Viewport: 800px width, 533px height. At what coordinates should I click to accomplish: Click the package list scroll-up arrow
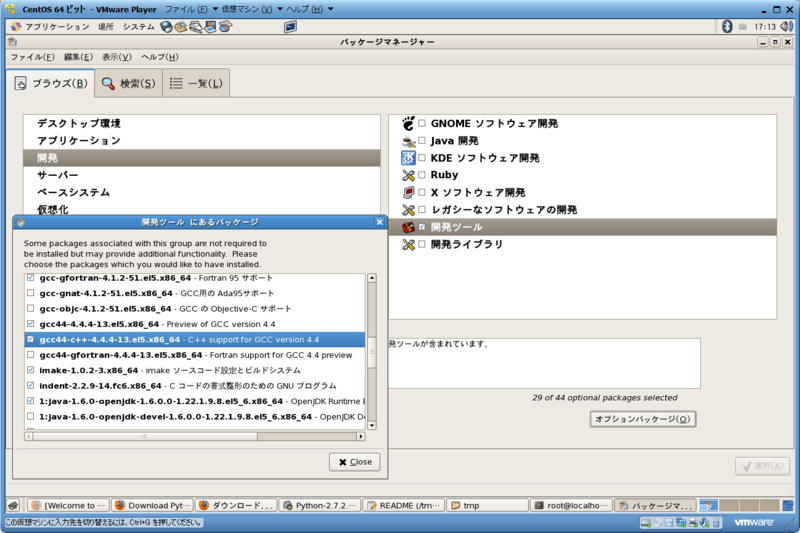click(x=372, y=278)
